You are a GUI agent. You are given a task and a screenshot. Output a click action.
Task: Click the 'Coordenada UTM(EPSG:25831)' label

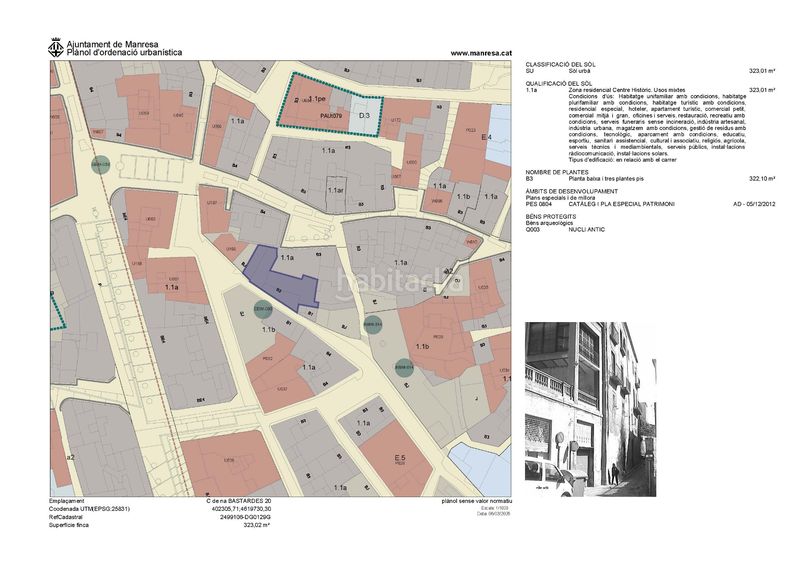point(89,509)
